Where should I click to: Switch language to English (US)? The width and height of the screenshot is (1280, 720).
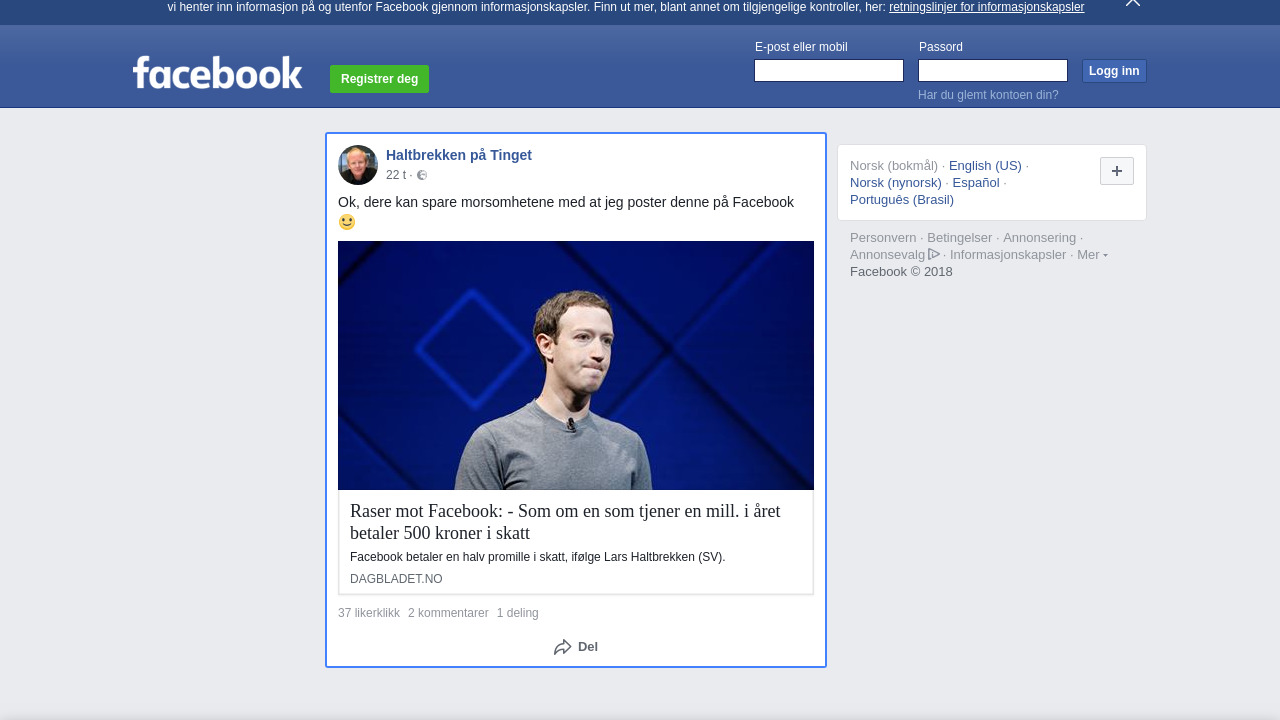pyautogui.click(x=985, y=166)
